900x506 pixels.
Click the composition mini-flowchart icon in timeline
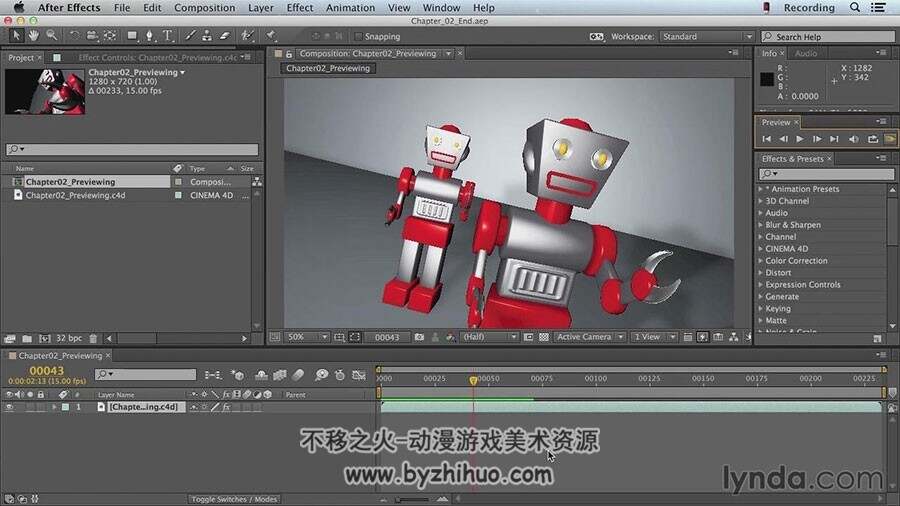[213, 375]
